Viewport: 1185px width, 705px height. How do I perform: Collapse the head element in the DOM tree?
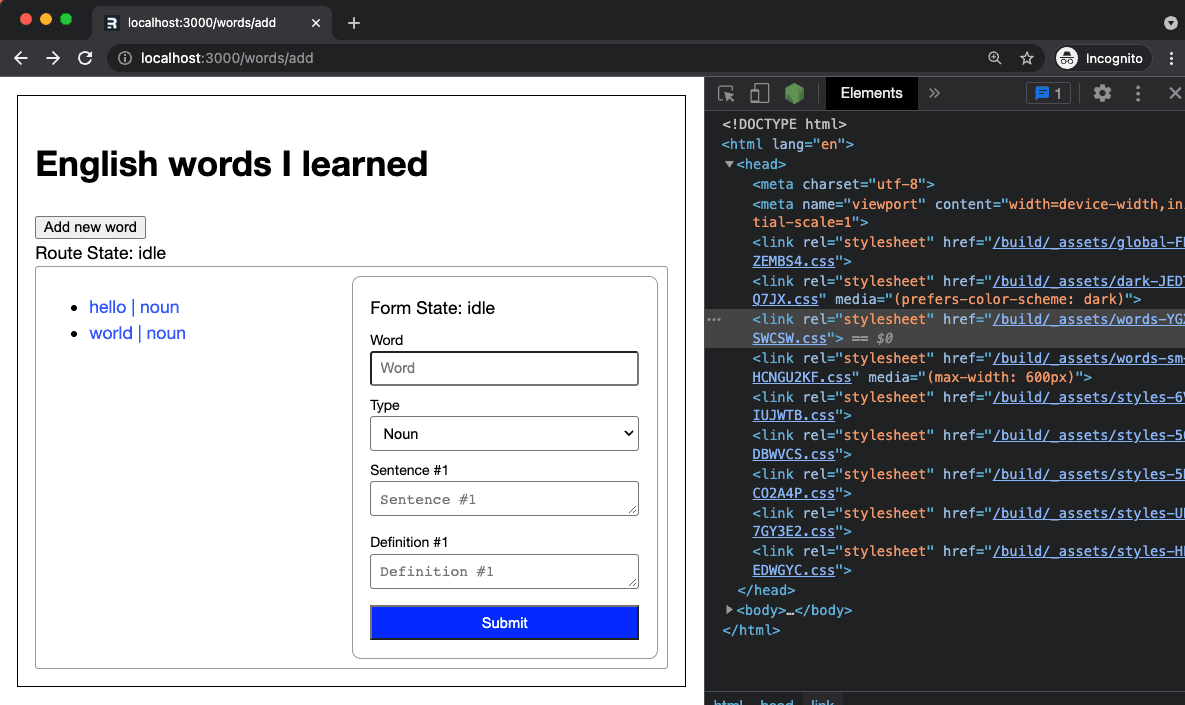coord(729,164)
